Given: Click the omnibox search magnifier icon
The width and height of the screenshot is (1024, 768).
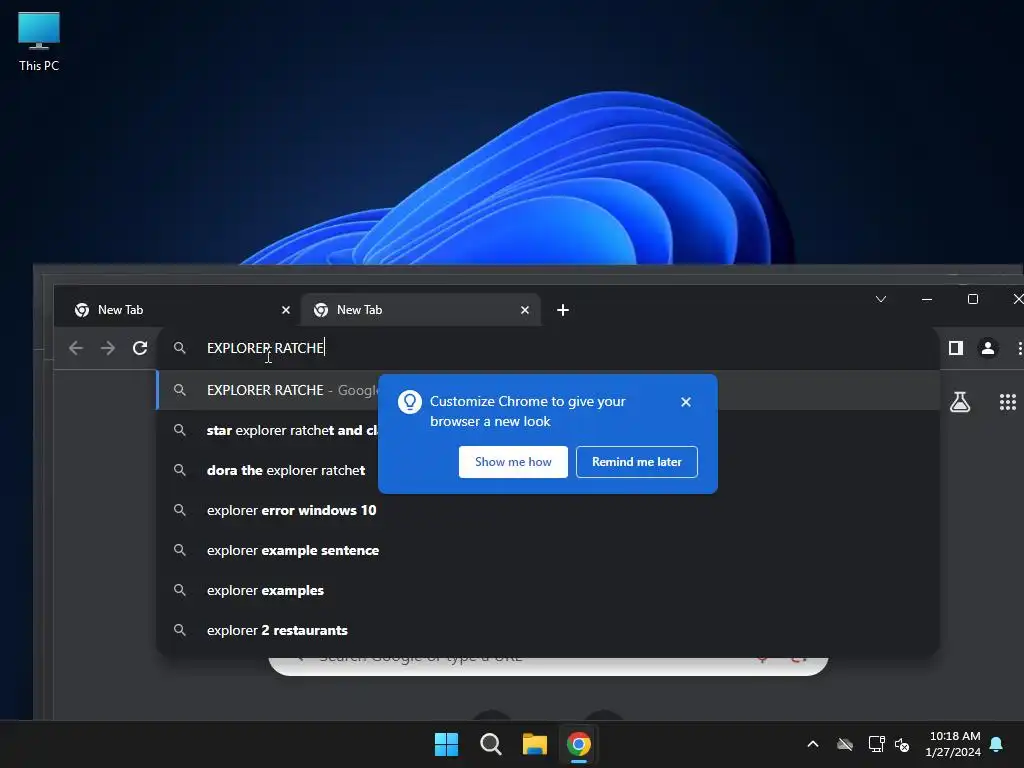Looking at the screenshot, I should coord(180,348).
